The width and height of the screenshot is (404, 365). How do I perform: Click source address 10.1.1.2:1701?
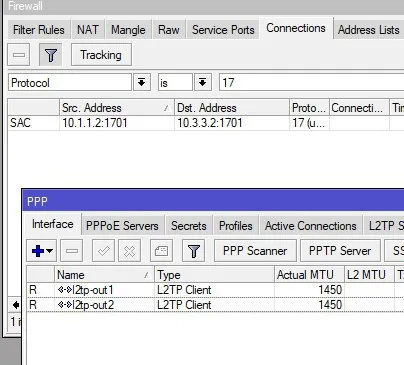(x=95, y=123)
